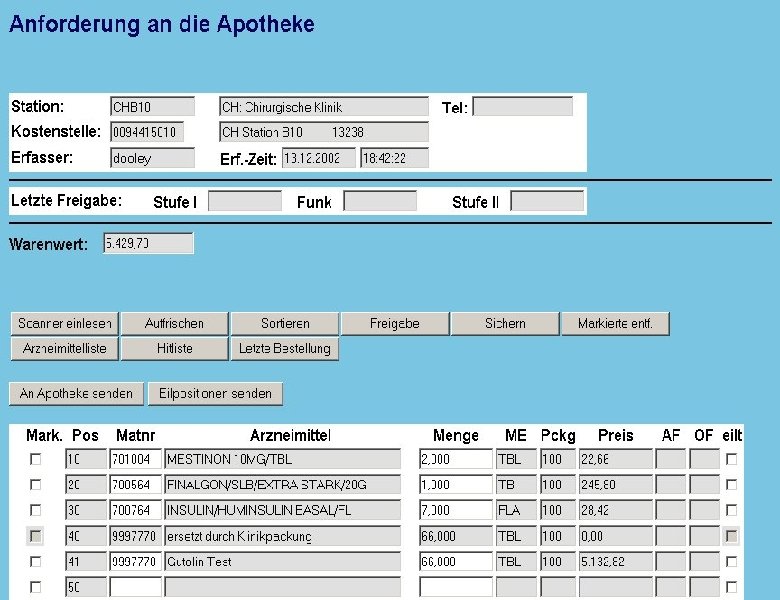Click the CH Station B10 13238 field
780x600 pixels.
point(324,132)
